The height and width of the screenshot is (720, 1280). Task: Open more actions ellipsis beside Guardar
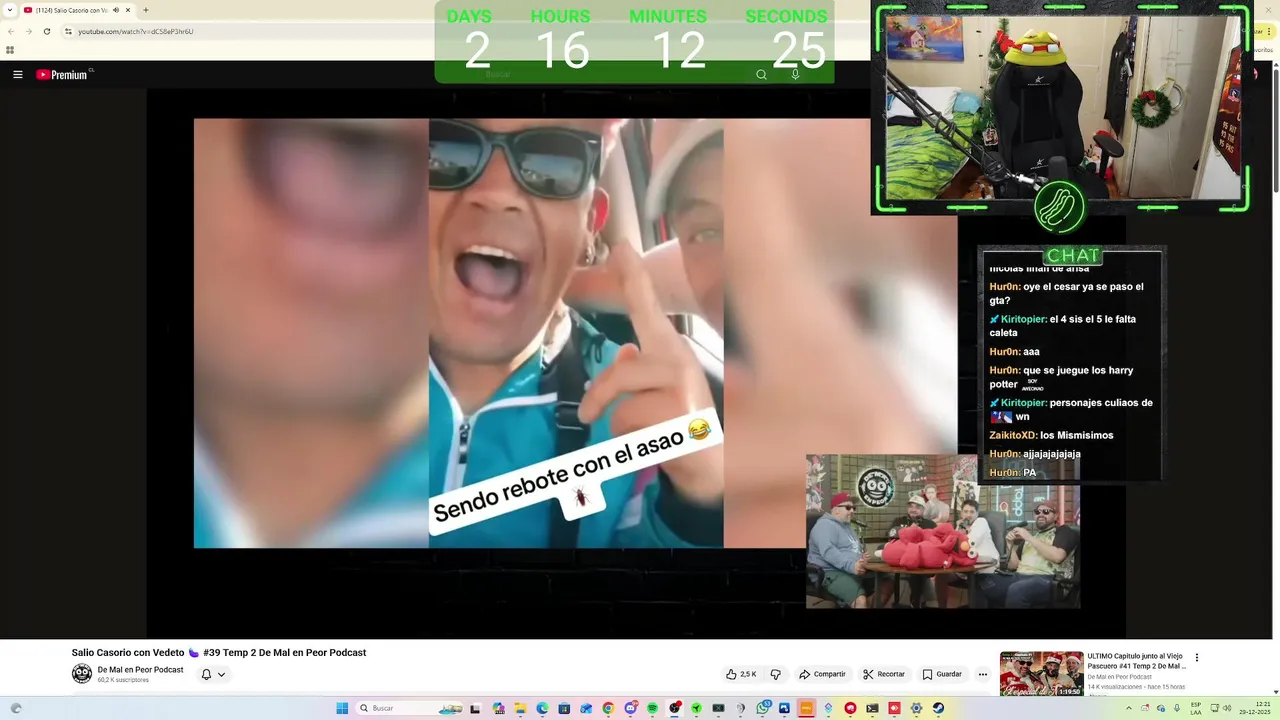tap(983, 674)
